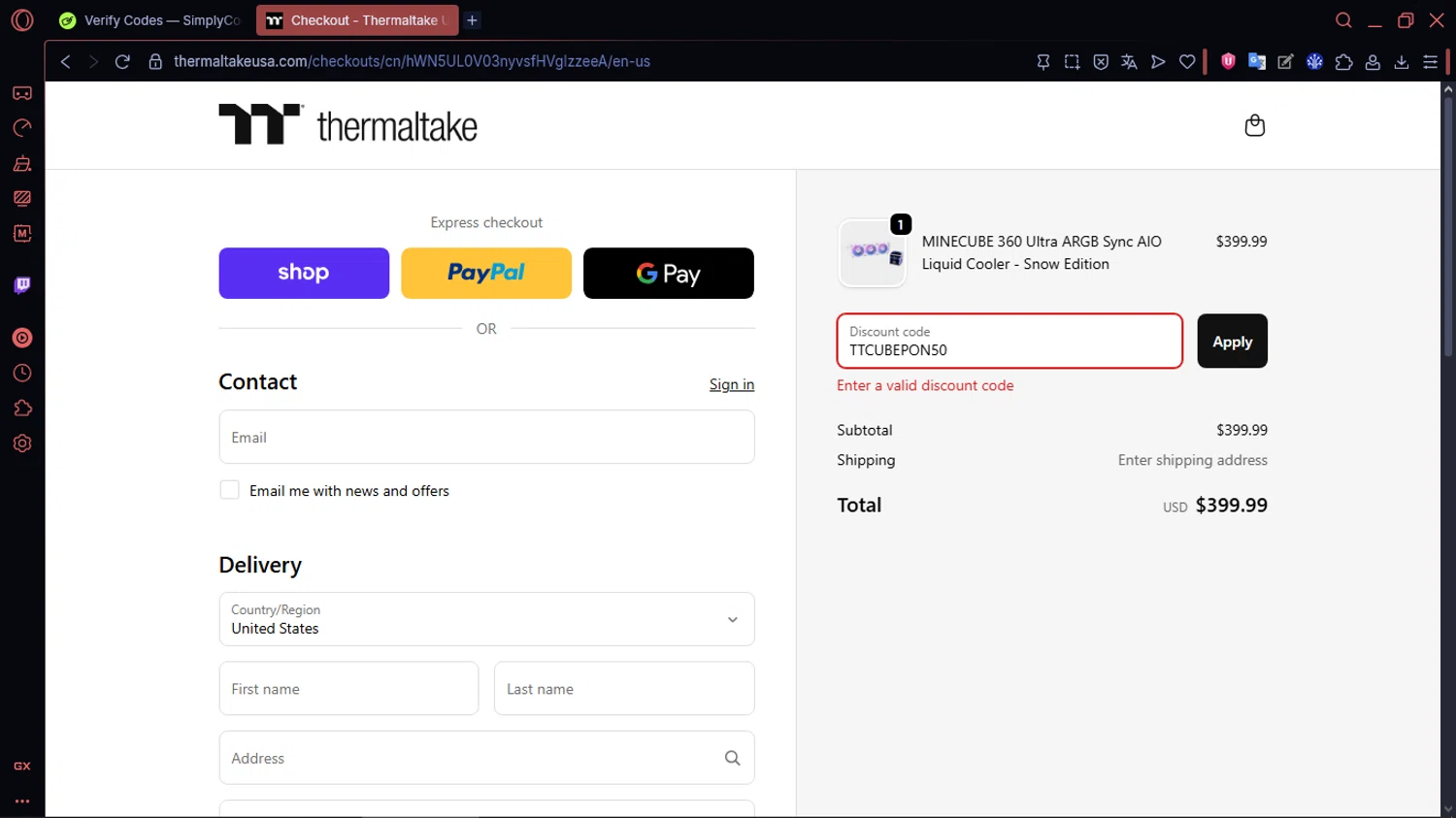Bookmark this page with the heart icon
1456x818 pixels.
tap(1187, 61)
